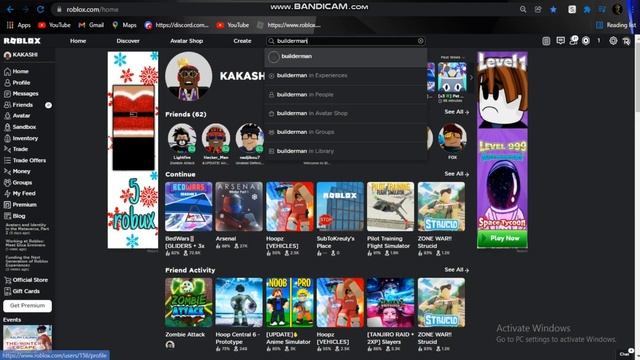Image resolution: width=640 pixels, height=360 pixels.
Task: Reload the page with the browser refresh icon
Action: pos(40,9)
